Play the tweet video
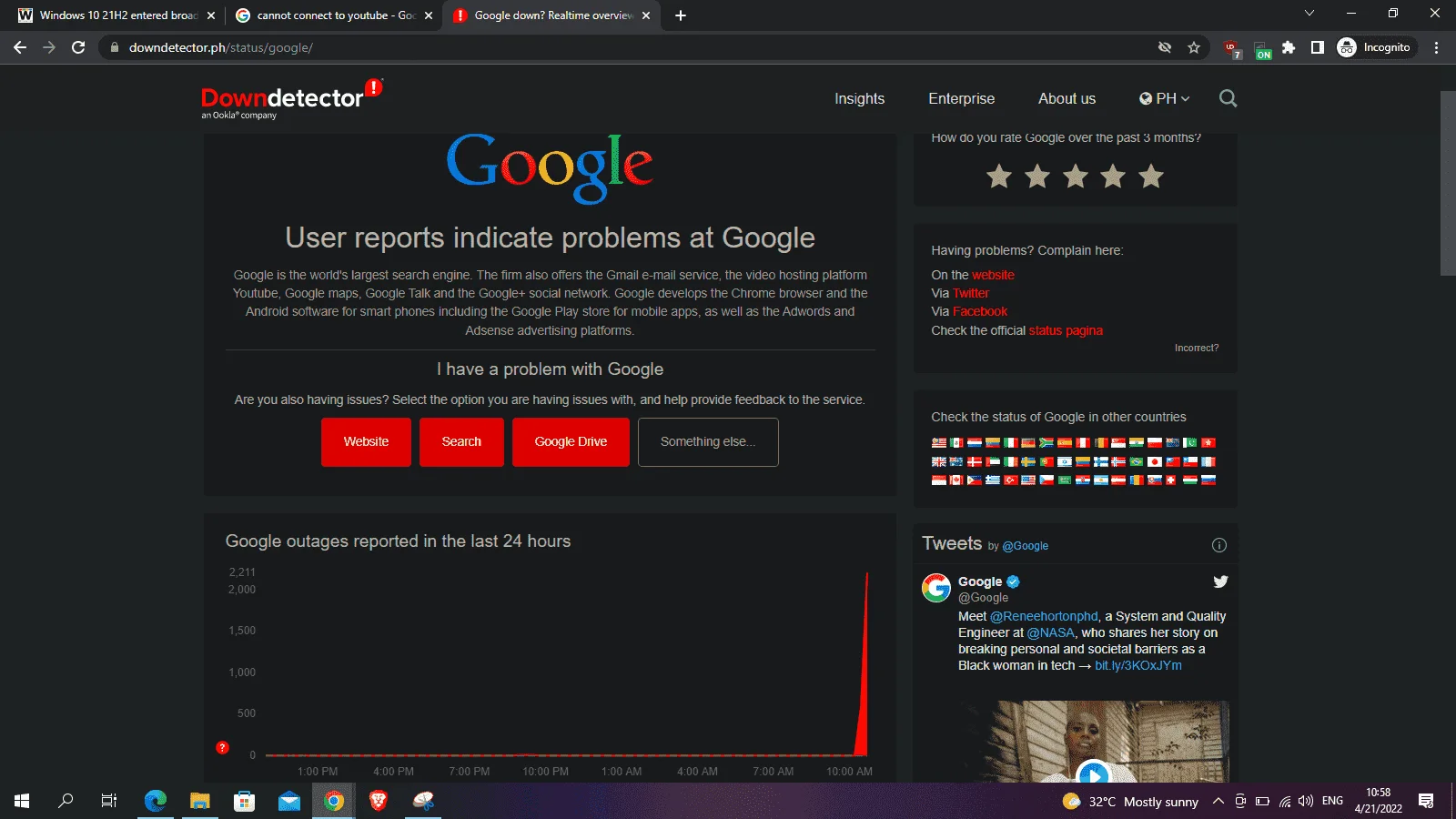1456x819 pixels. [1094, 773]
